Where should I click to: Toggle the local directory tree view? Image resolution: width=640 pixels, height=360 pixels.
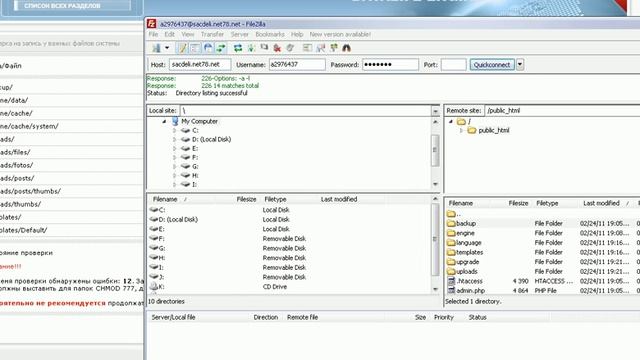[x=195, y=48]
